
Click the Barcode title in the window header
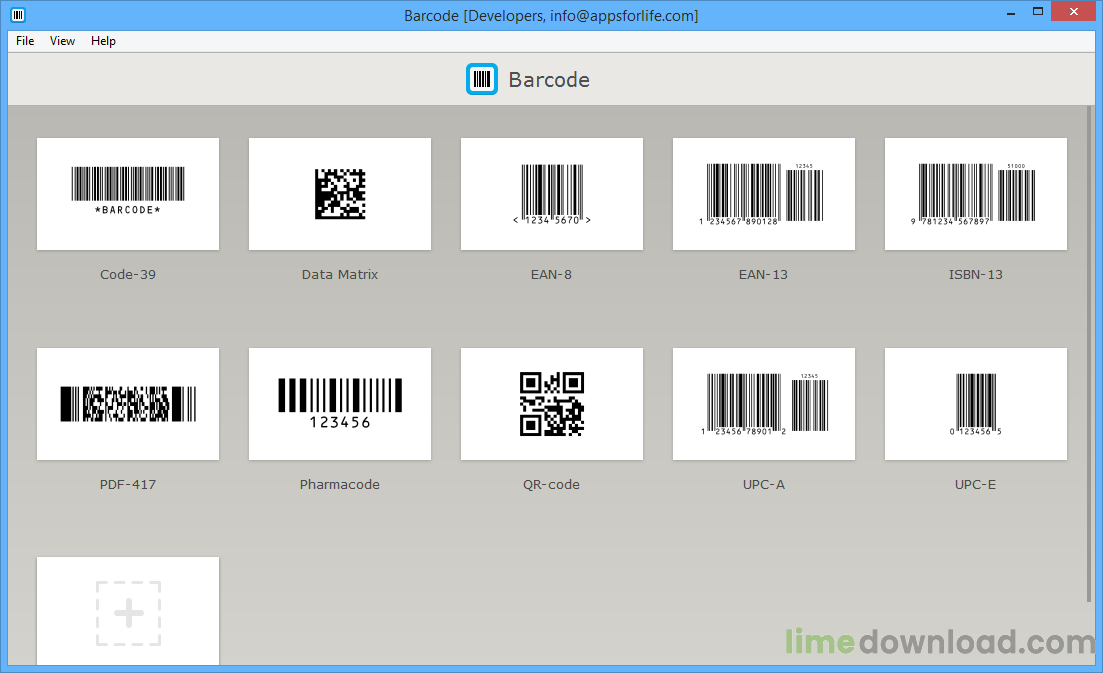[549, 80]
